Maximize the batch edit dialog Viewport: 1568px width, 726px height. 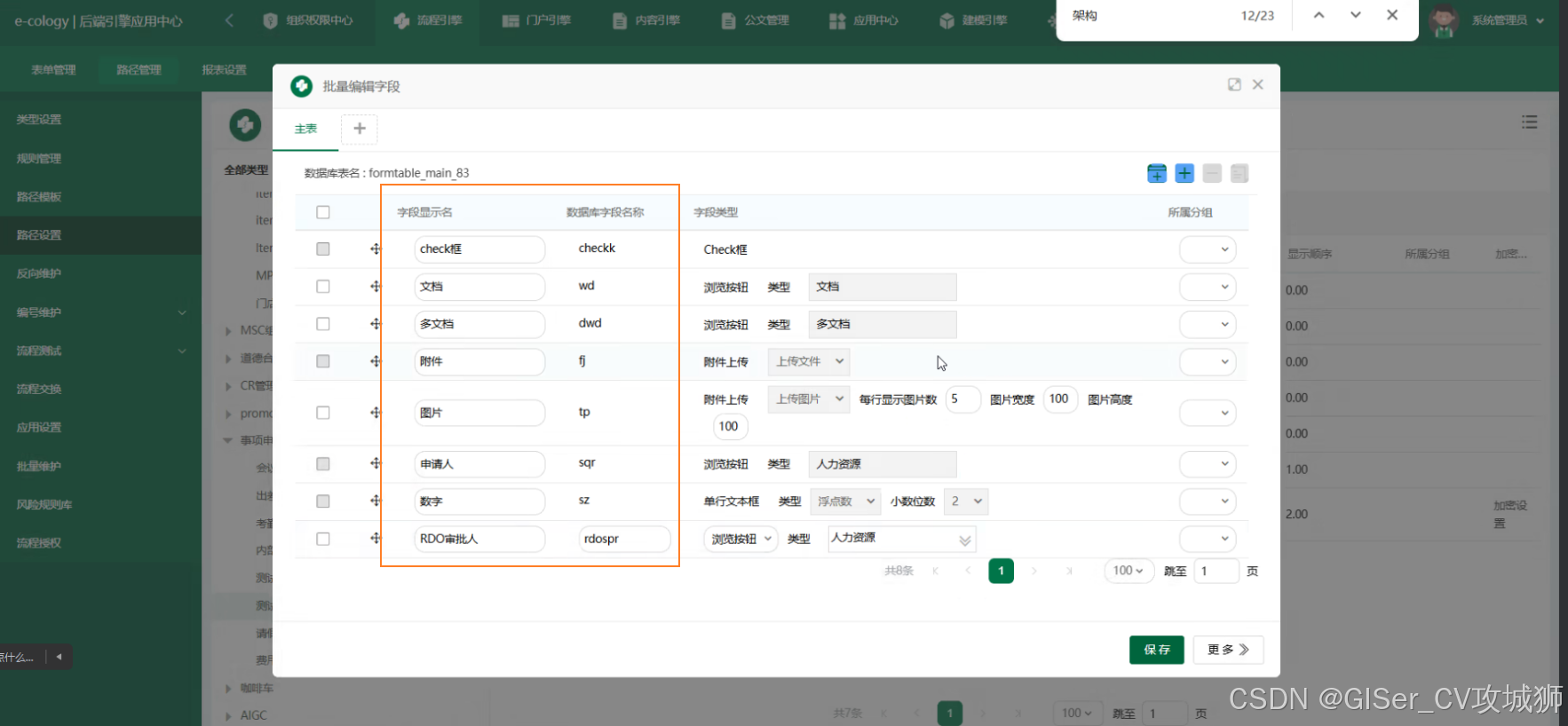point(1234,84)
